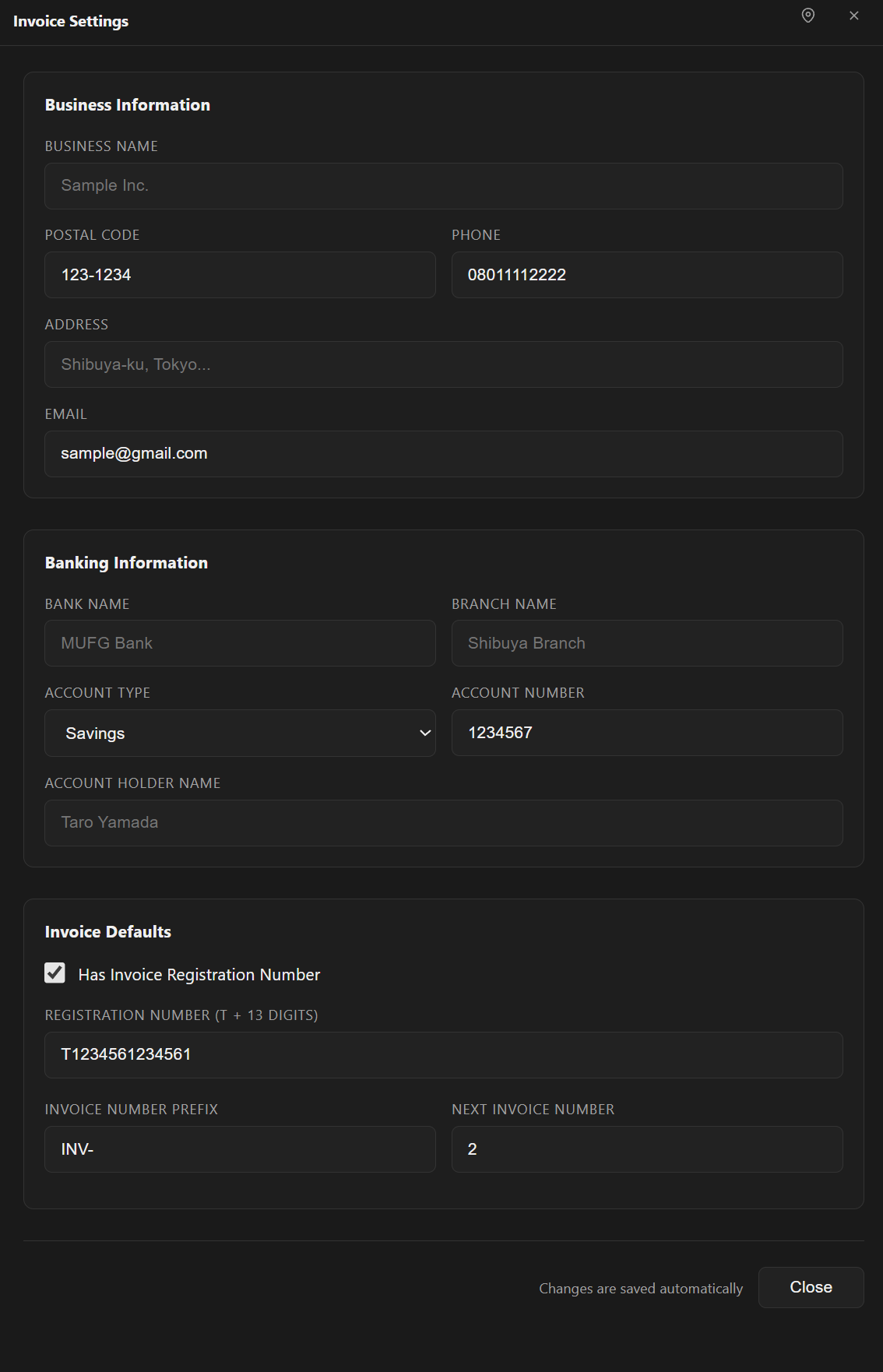Open the Account Type Savings dropdown
Viewport: 883px width, 1372px height.
click(240, 733)
